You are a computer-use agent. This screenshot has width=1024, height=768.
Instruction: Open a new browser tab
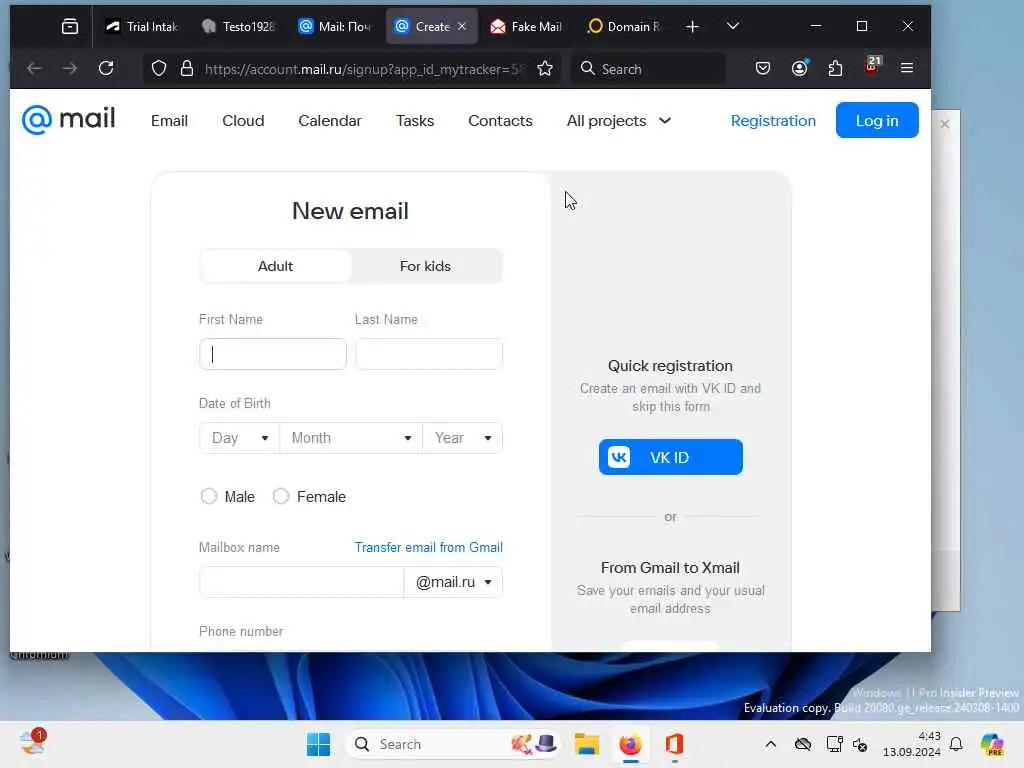click(x=692, y=26)
